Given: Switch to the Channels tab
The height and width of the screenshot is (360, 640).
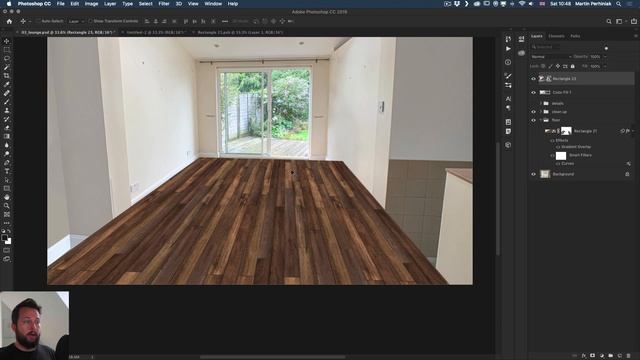Looking at the screenshot, I should point(556,36).
